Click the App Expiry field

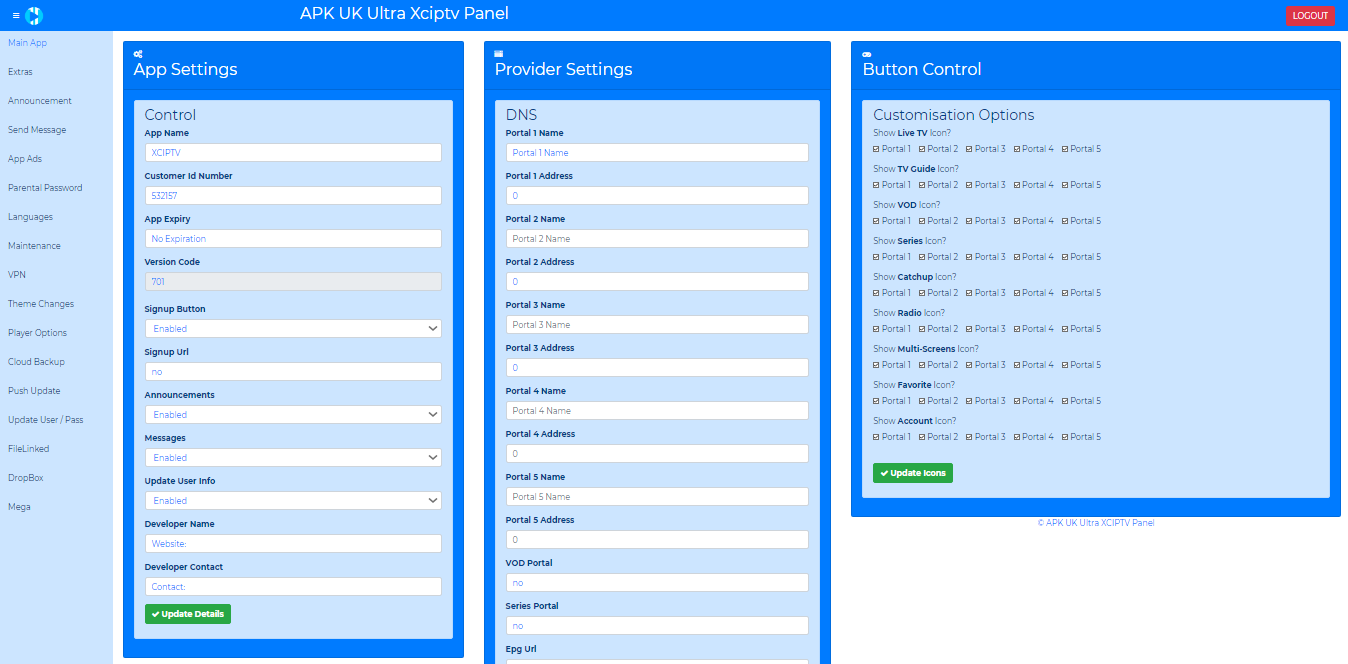(x=293, y=238)
